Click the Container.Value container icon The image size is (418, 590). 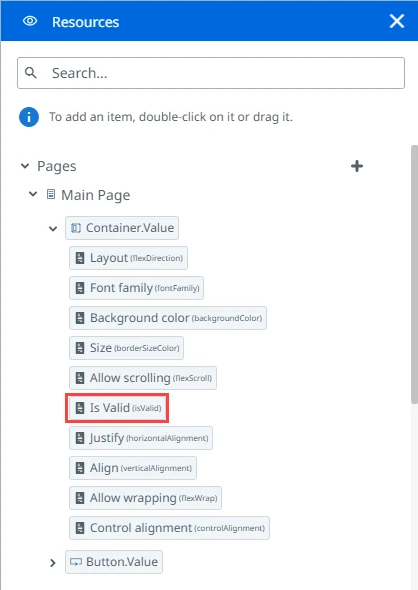coord(76,228)
